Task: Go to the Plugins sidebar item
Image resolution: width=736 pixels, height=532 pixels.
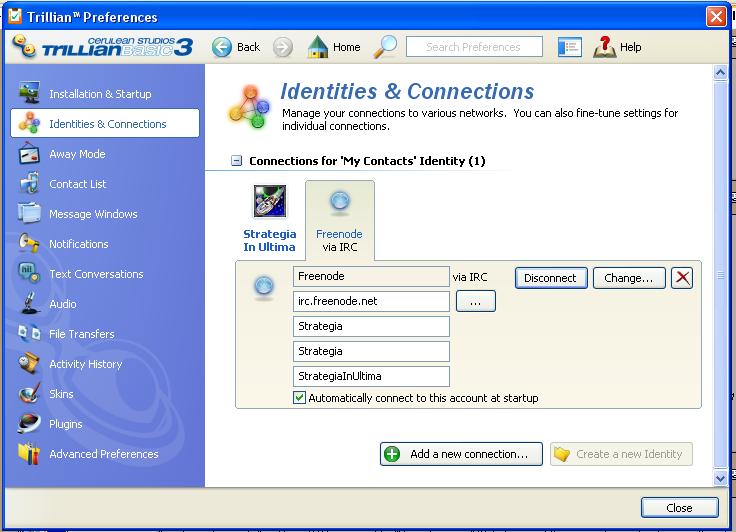Action: (x=65, y=424)
